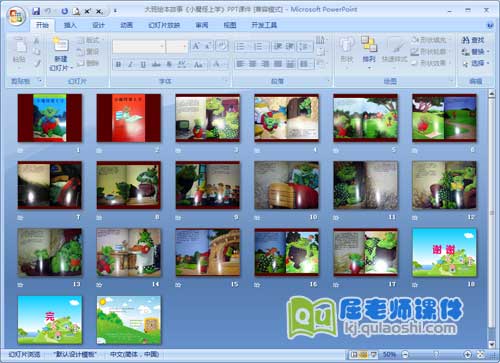Click the Cut scissors icon
Image resolution: width=500 pixels, height=363 pixels.
tap(37, 41)
